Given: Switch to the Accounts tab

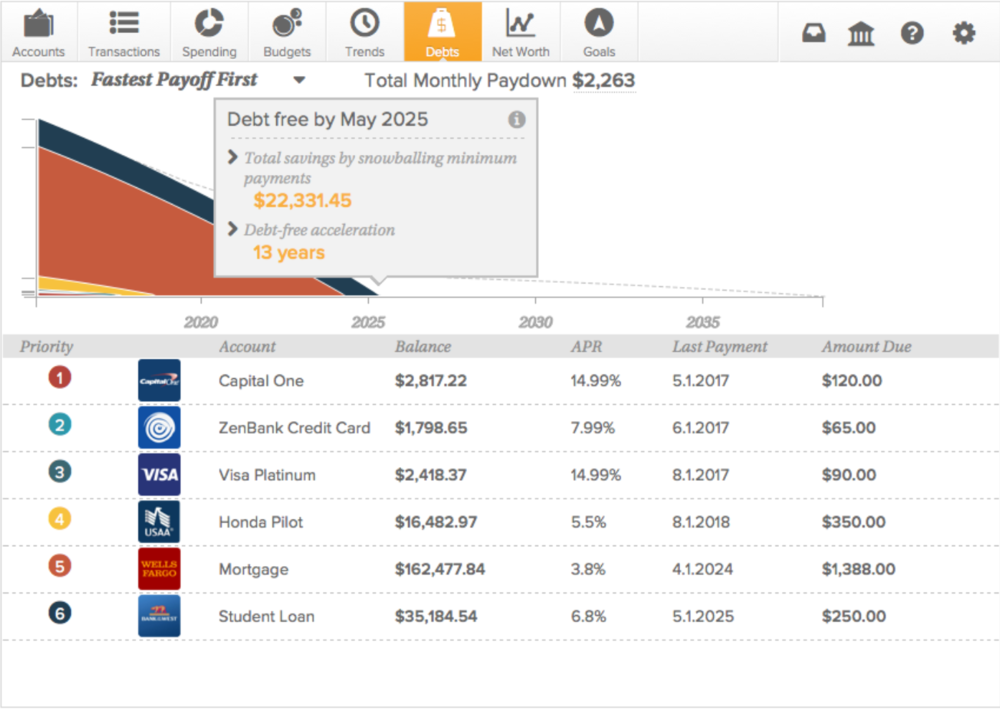Looking at the screenshot, I should [x=39, y=32].
